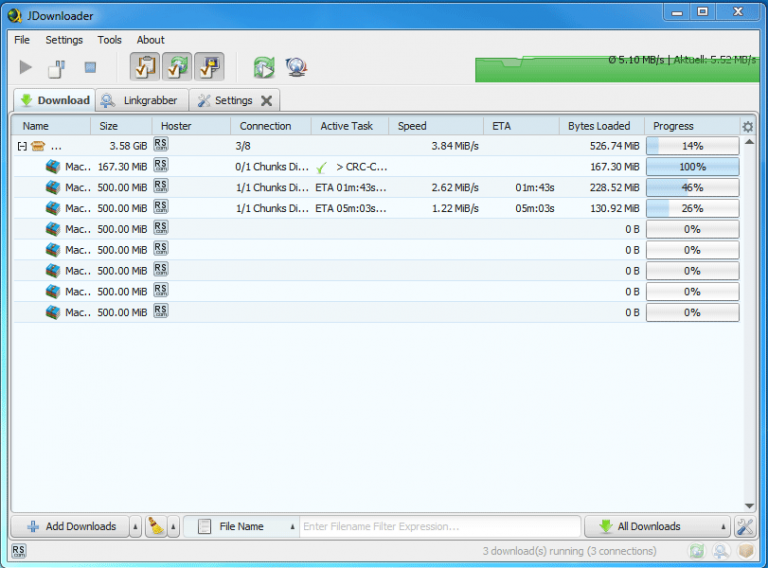Sort by the Size column header

121,126
